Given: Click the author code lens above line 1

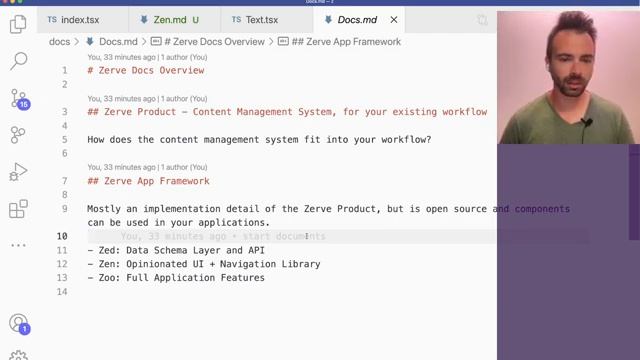Looking at the screenshot, I should [147, 57].
